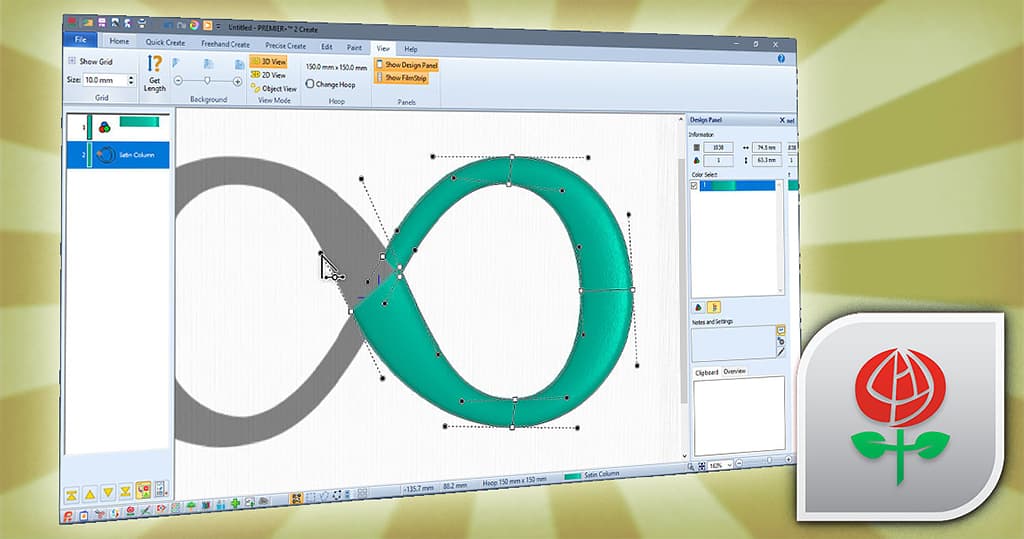Screen dimensions: 1024x539
Task: Click background minus icon on slider
Action: [178, 80]
